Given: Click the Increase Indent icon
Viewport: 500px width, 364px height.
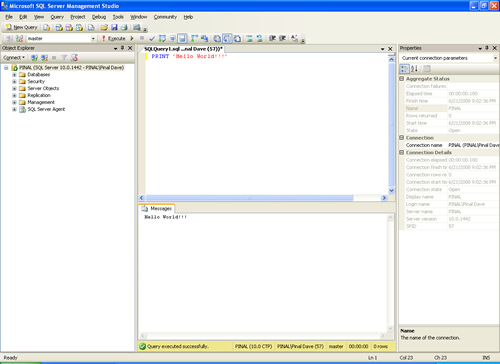Looking at the screenshot, I should [283, 39].
